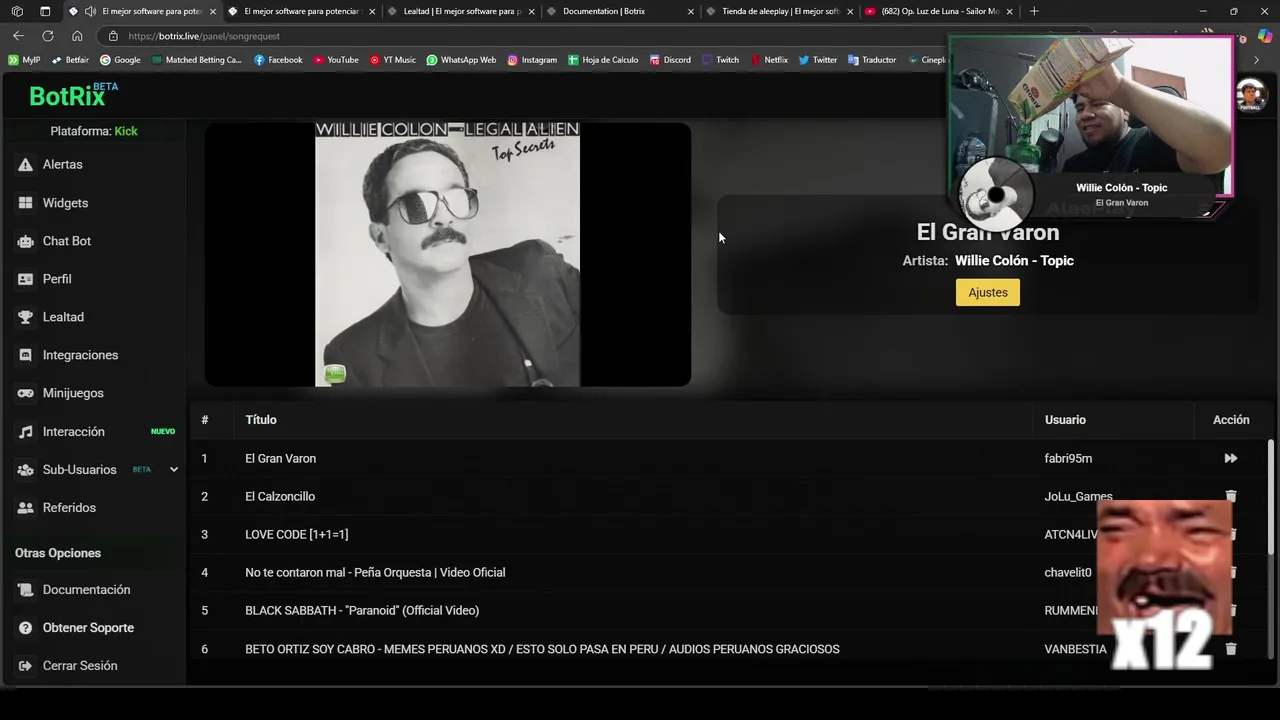Screen dimensions: 1280x720
Task: Click the username fabri95m
Action: pyautogui.click(x=1068, y=459)
